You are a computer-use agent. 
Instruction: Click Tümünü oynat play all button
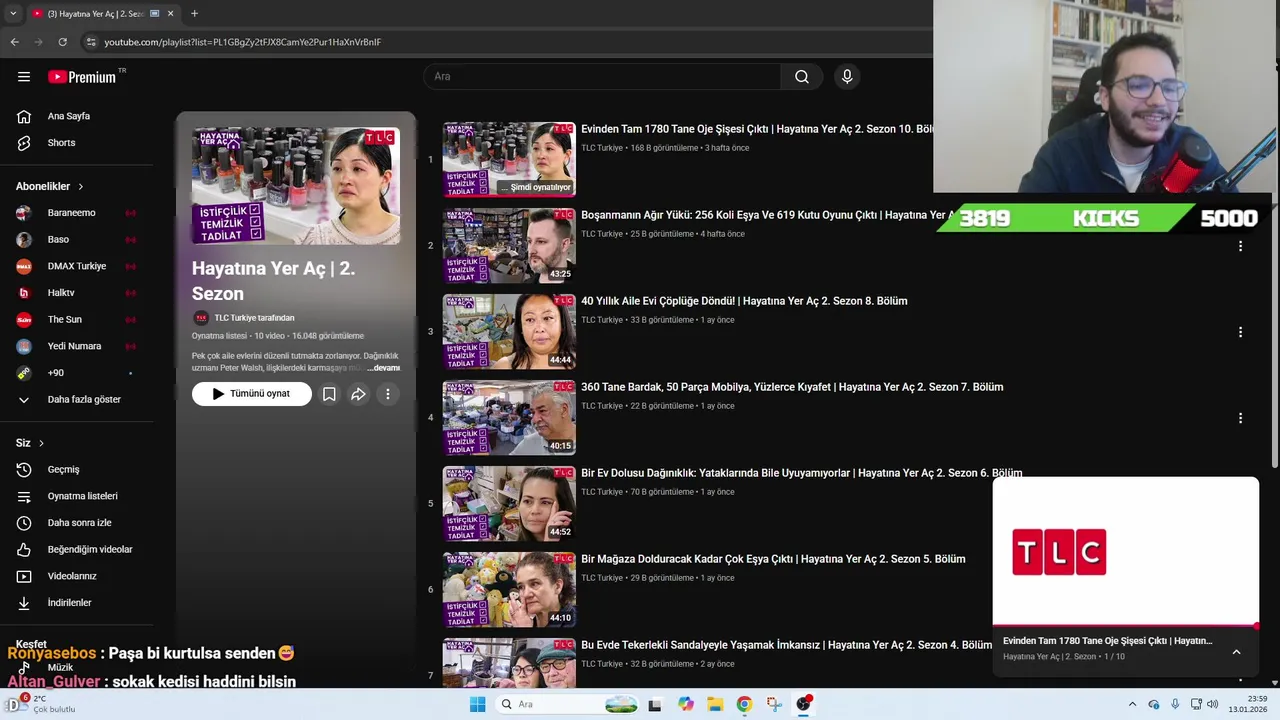(252, 394)
